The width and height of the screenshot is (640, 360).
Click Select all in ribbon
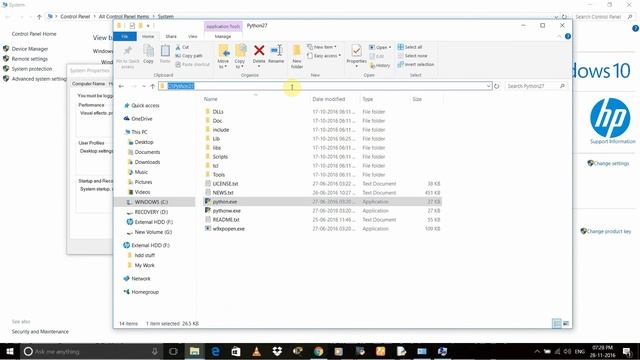point(410,47)
